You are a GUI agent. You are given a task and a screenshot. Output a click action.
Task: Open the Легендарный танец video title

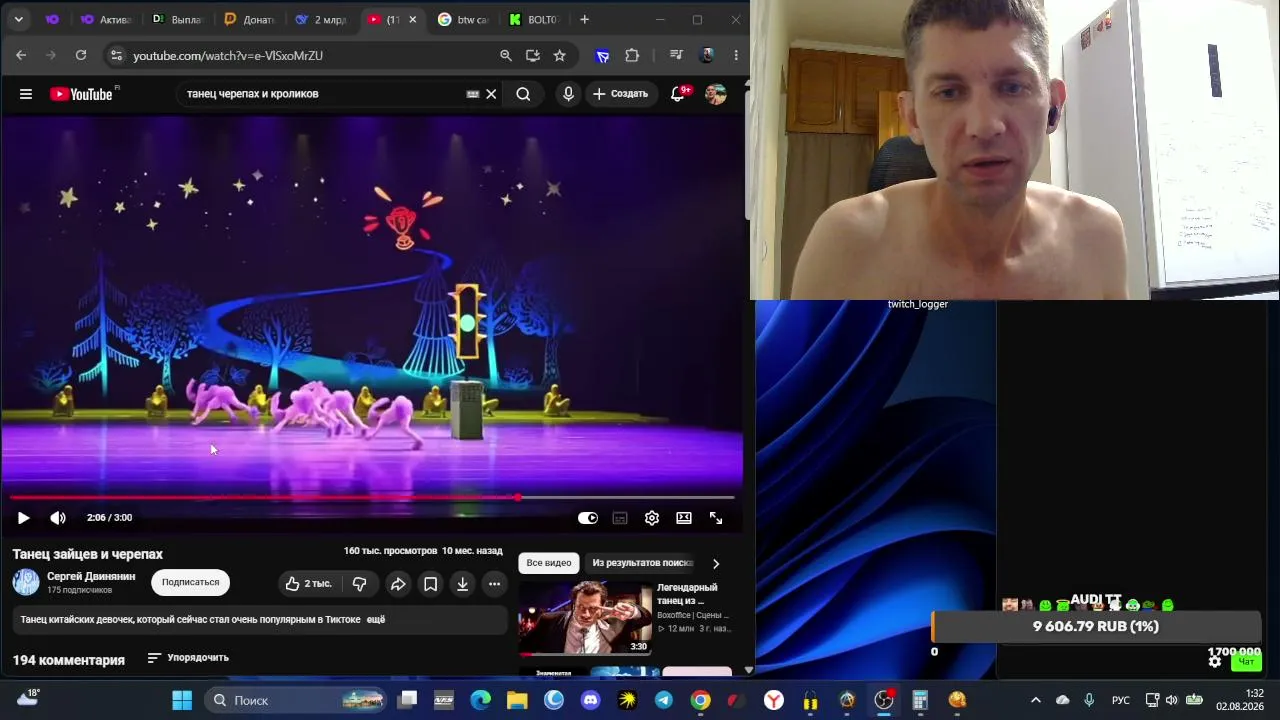coord(688,594)
